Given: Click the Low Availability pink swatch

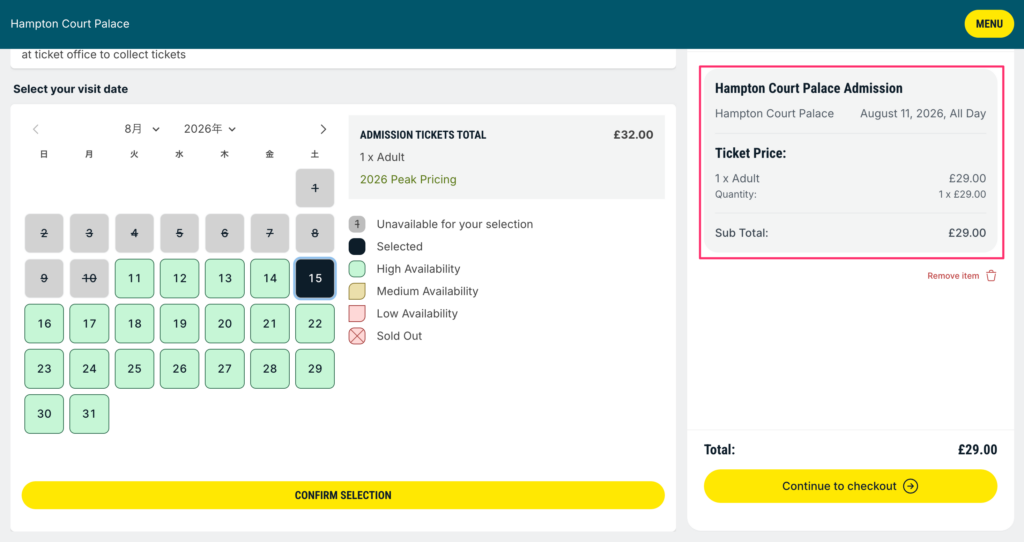Looking at the screenshot, I should tap(357, 313).
